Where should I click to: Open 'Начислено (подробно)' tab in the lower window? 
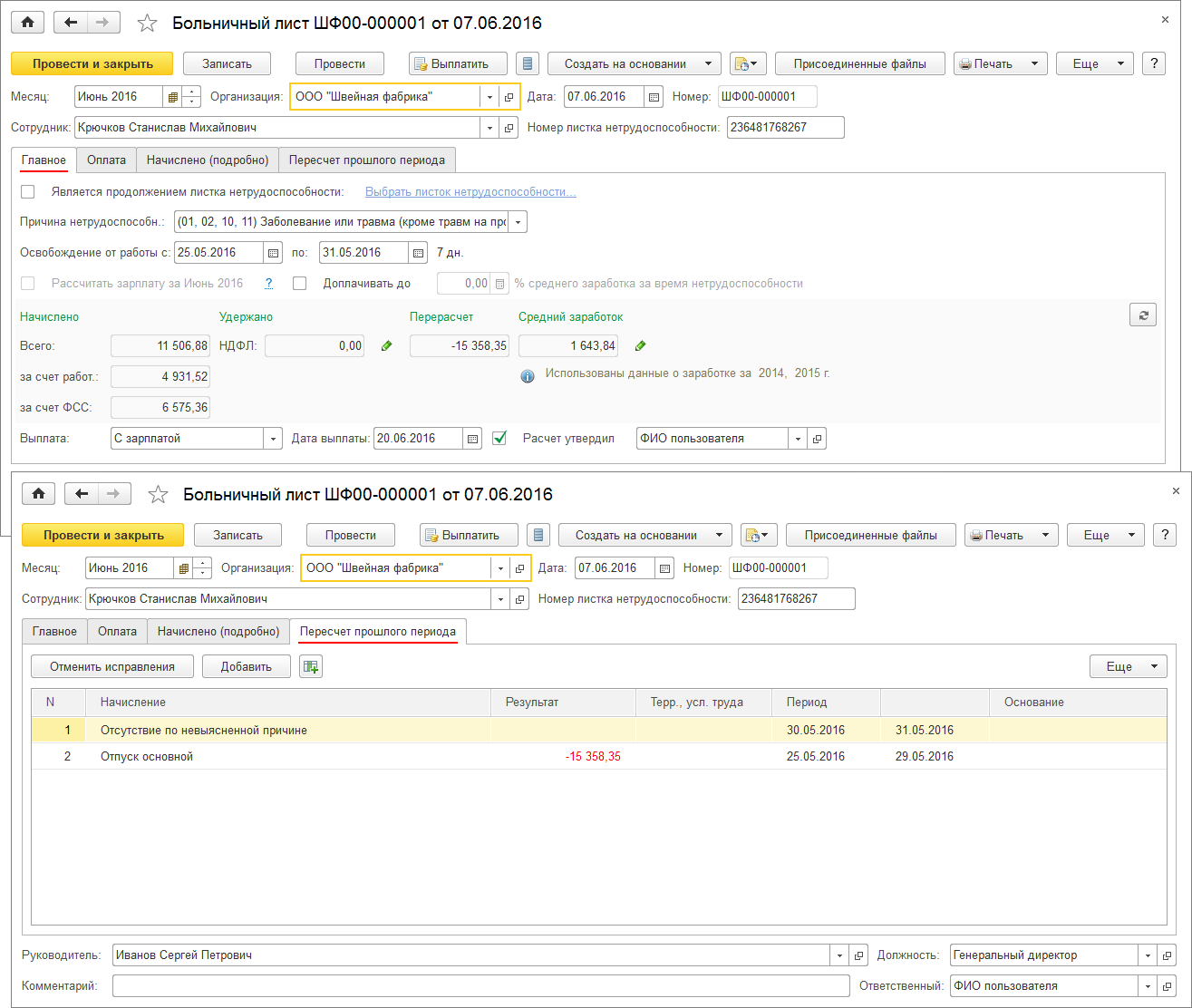[218, 631]
